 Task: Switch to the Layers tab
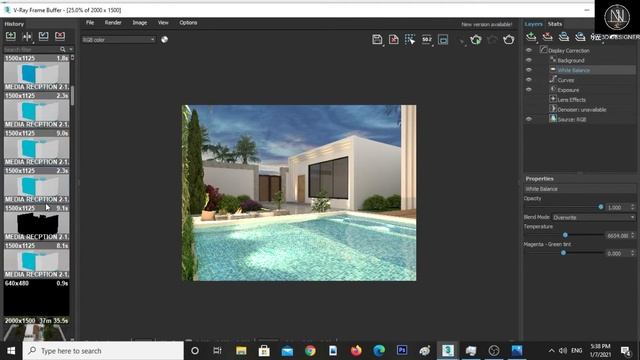(x=533, y=24)
